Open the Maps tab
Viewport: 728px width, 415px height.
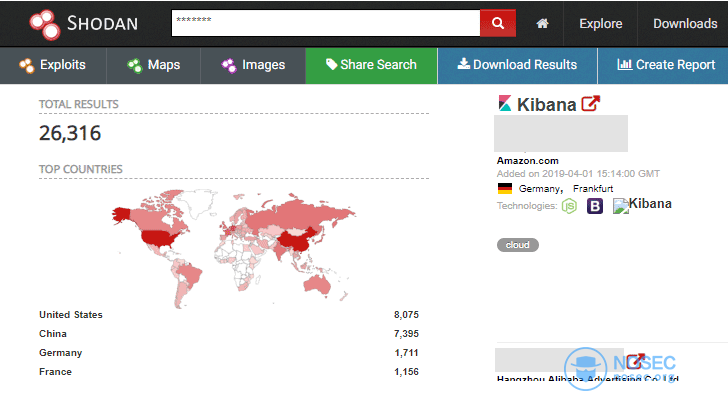(x=154, y=65)
